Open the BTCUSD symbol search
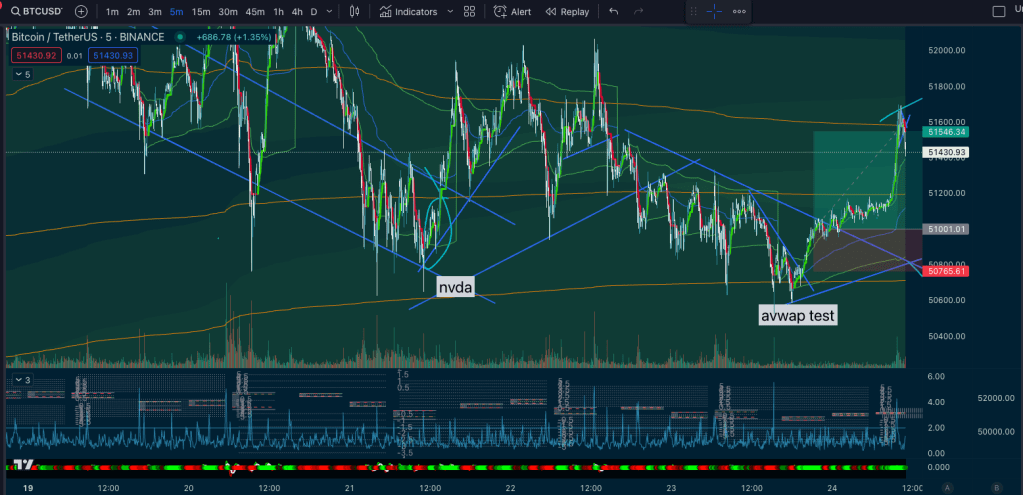The image size is (1023, 495). pos(36,12)
